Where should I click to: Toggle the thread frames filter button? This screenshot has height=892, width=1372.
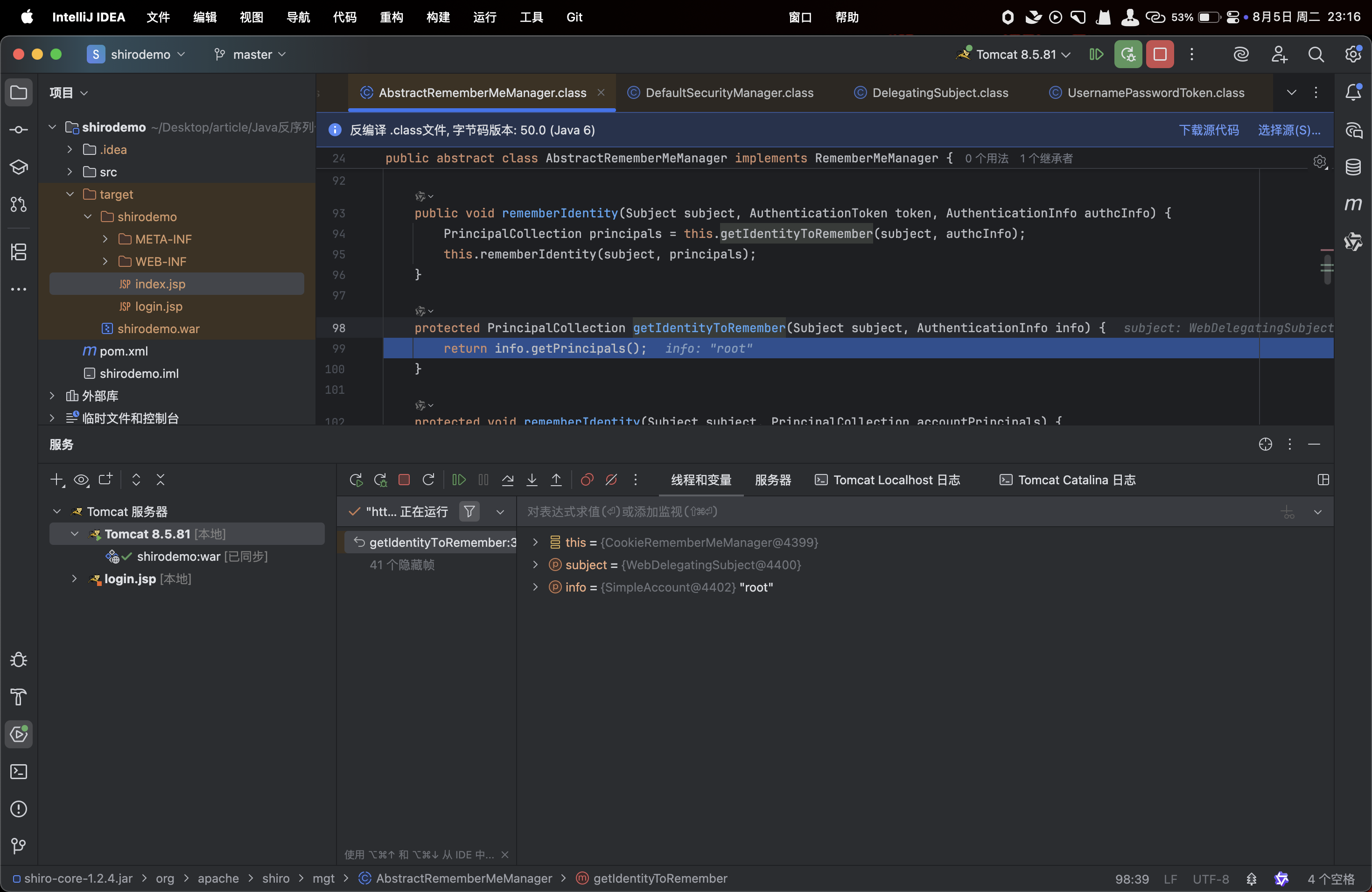pos(469,511)
